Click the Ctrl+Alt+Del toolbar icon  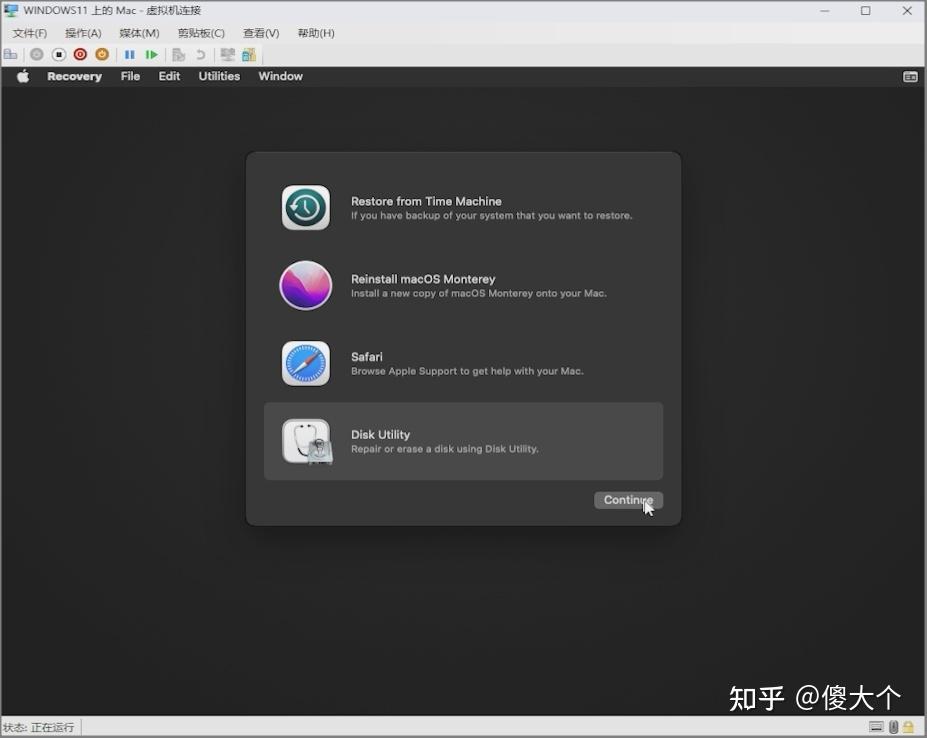pyautogui.click(x=11, y=54)
